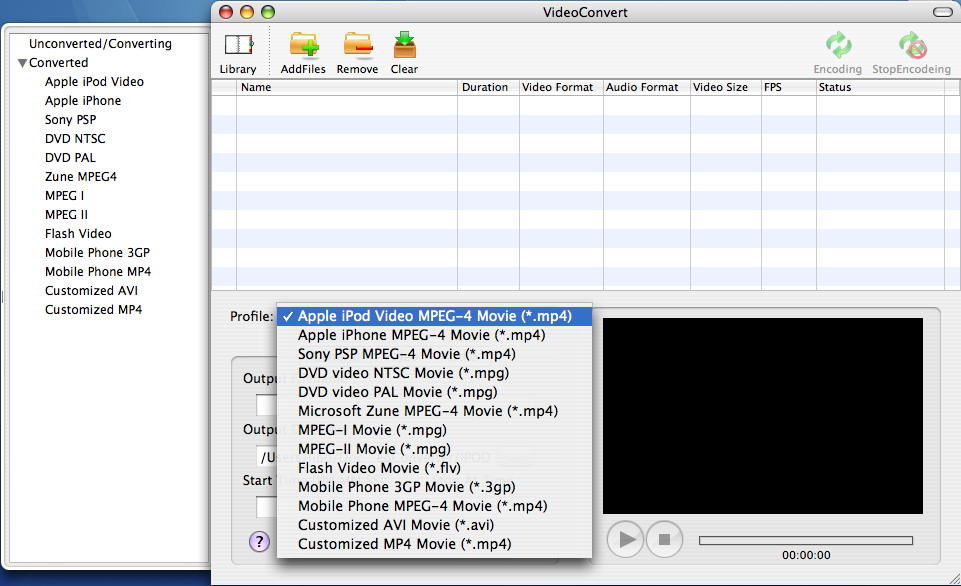Click the Audio Format column header
The image size is (961, 586).
647,87
